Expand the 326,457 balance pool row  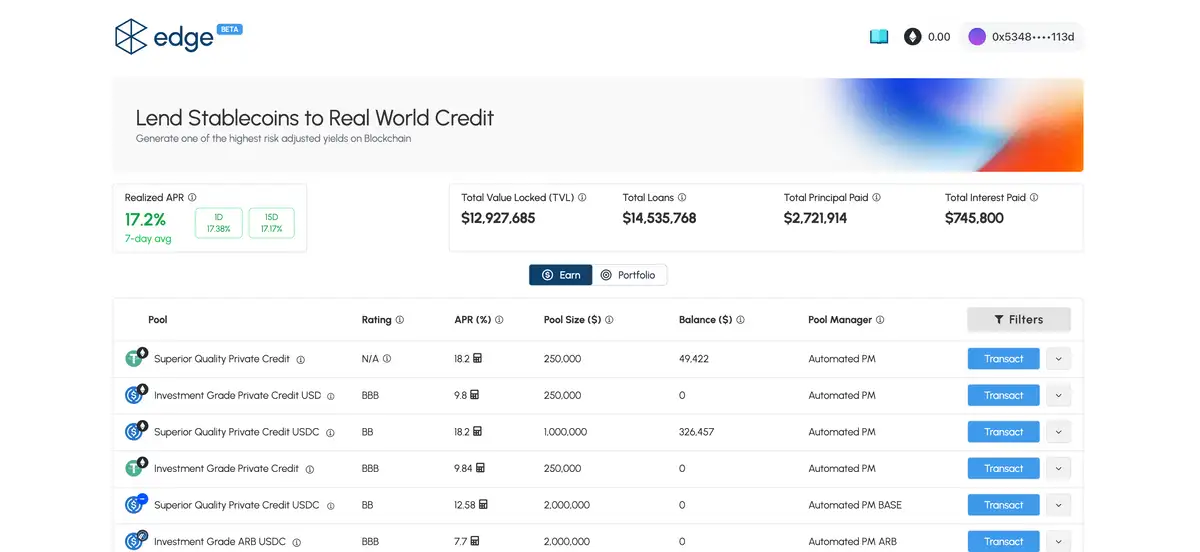pyautogui.click(x=1058, y=432)
